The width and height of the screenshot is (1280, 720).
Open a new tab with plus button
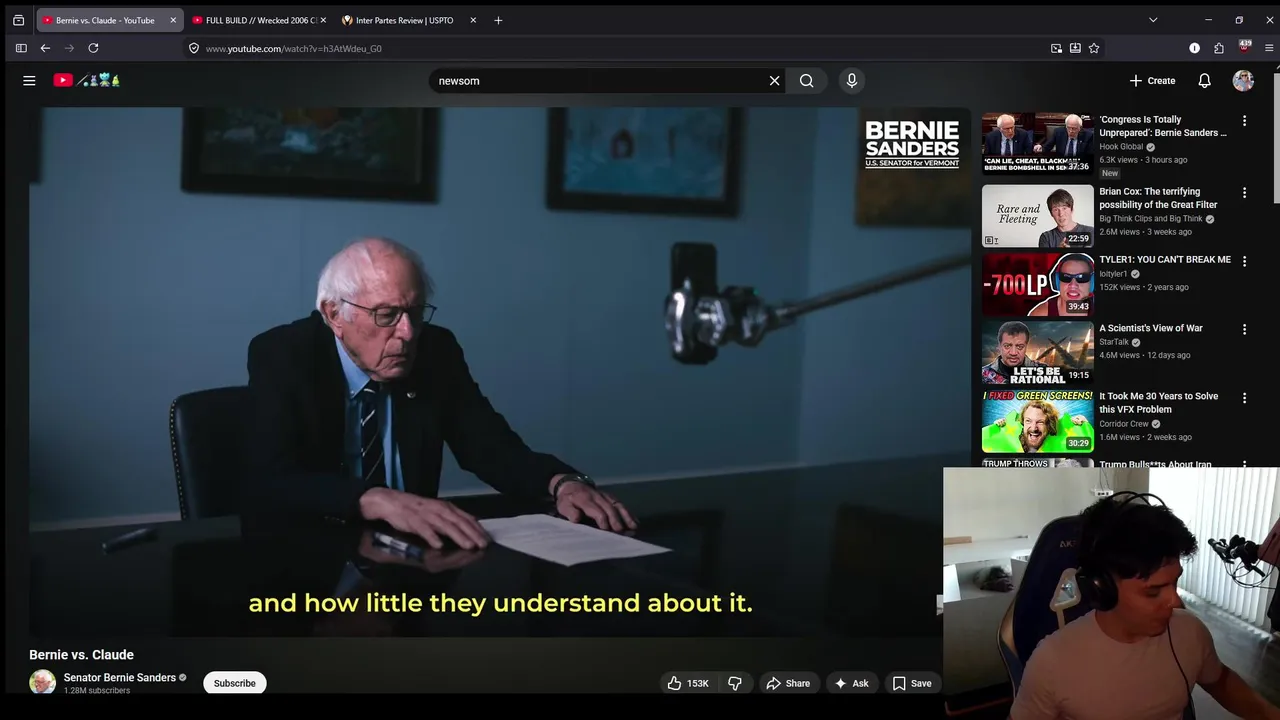(498, 20)
